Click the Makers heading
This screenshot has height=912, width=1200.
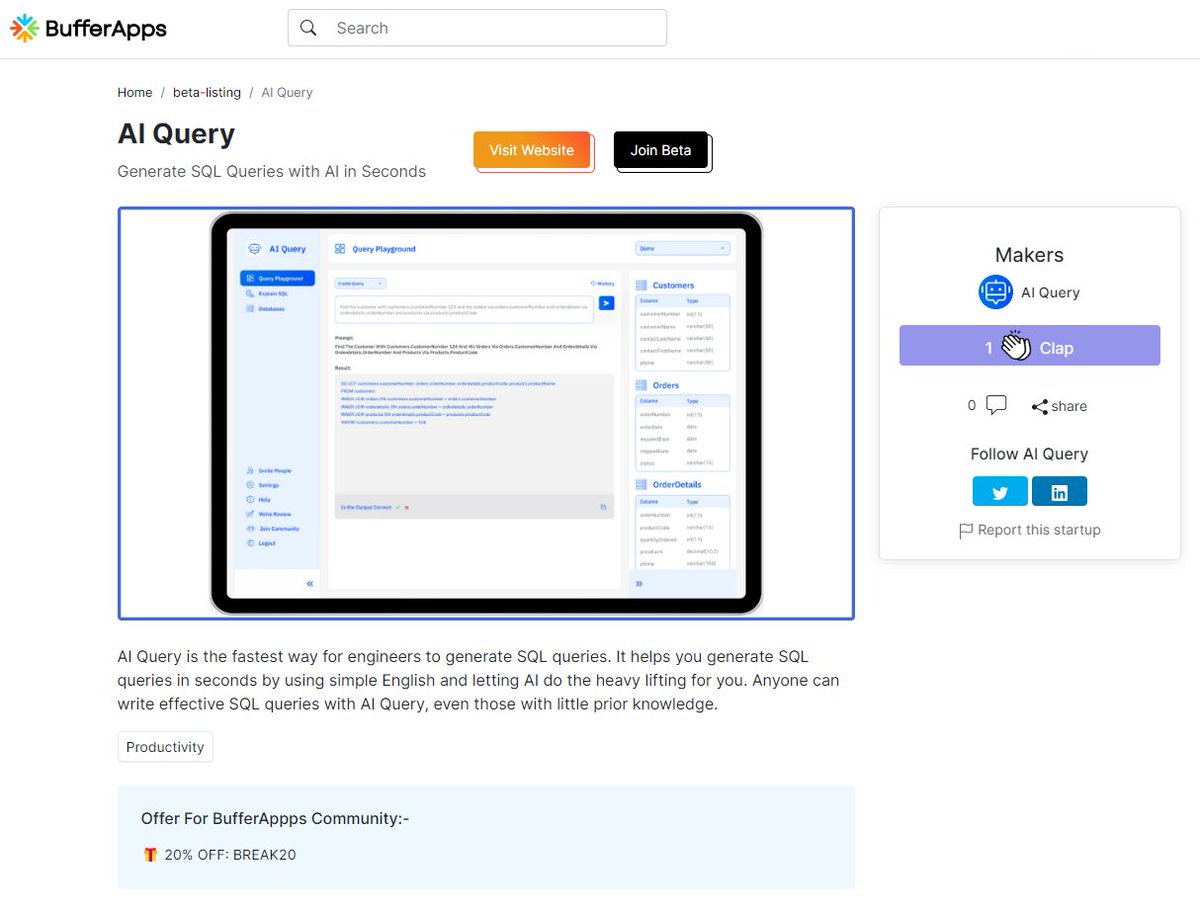1030,255
